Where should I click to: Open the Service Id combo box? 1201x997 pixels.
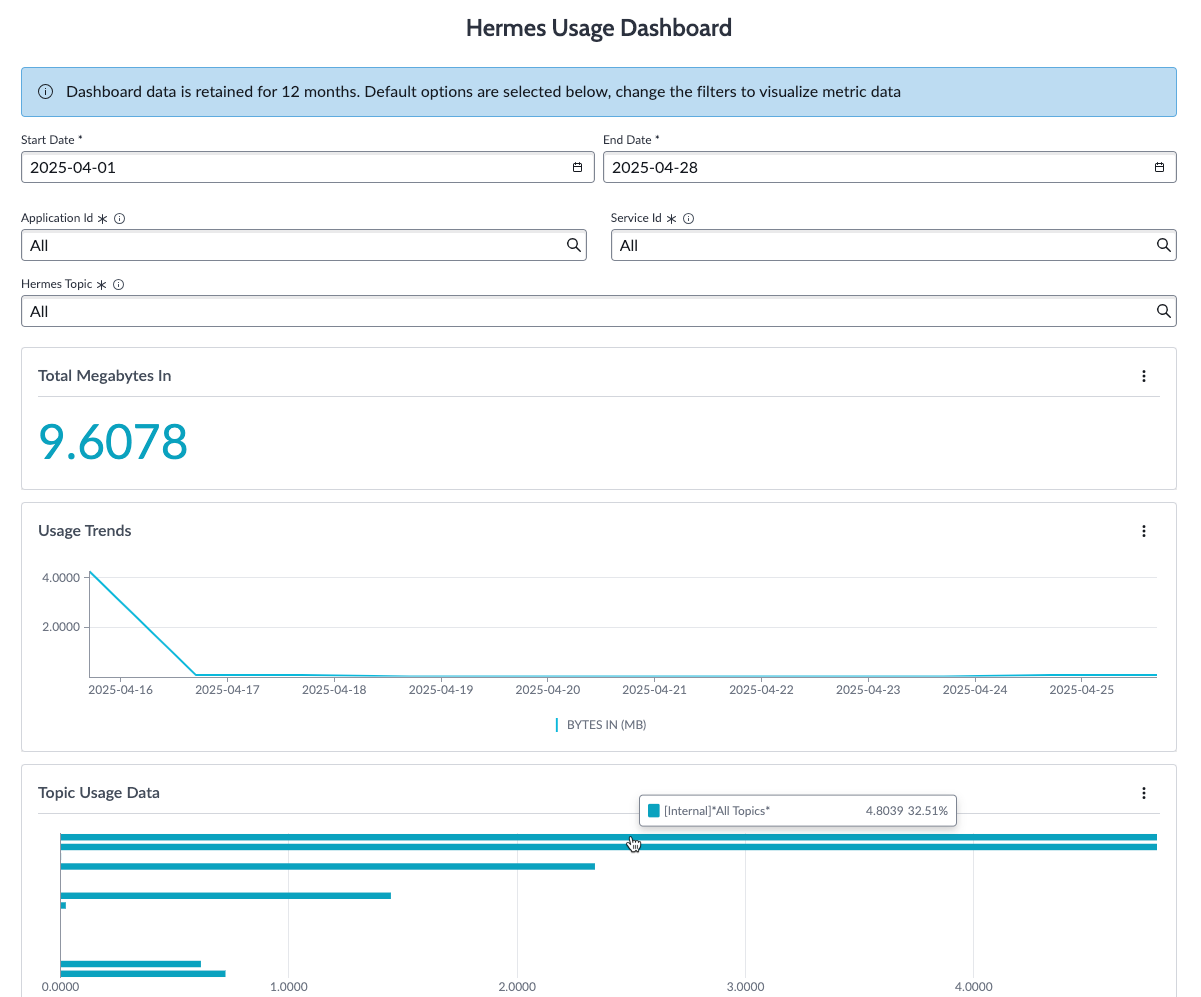(x=894, y=245)
